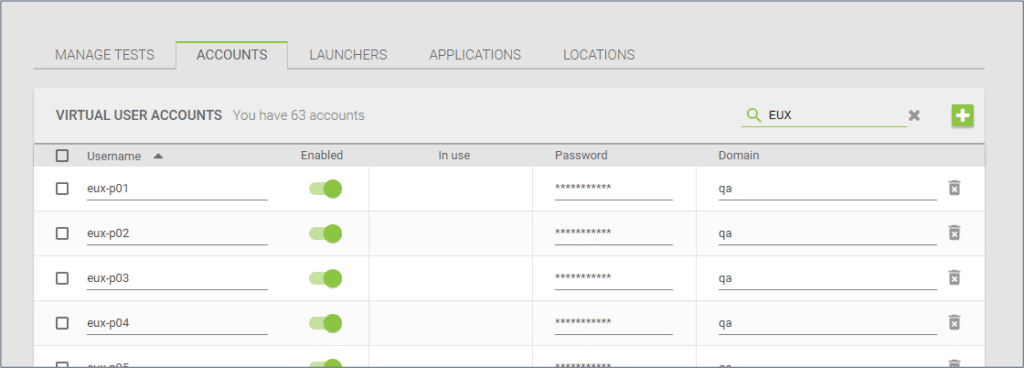Click the Domain field for eux-p02
Image resolution: width=1024 pixels, height=368 pixels.
[827, 233]
